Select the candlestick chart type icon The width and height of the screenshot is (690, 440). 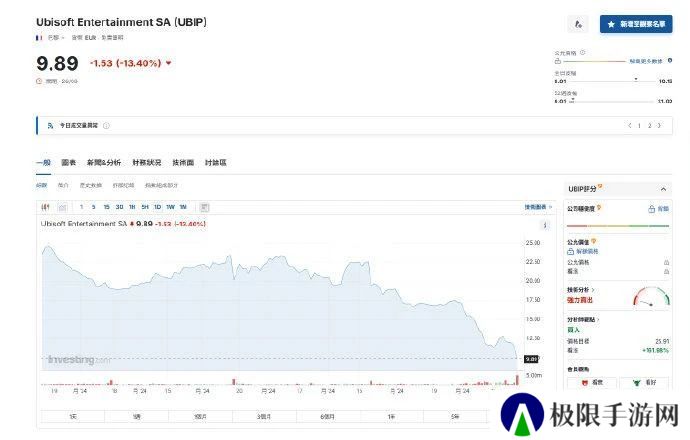[x=45, y=207]
